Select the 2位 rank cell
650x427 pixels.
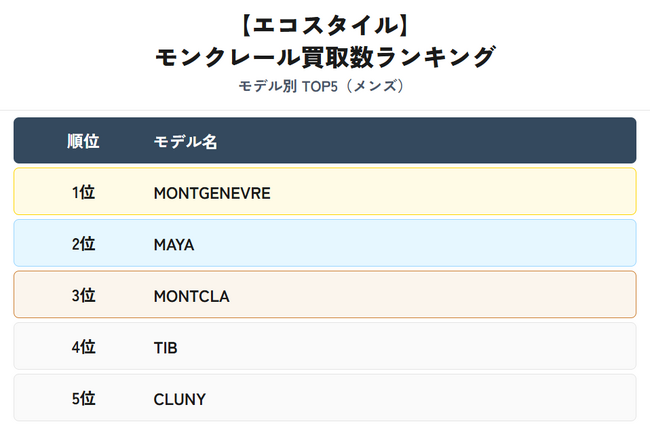pyautogui.click(x=83, y=244)
